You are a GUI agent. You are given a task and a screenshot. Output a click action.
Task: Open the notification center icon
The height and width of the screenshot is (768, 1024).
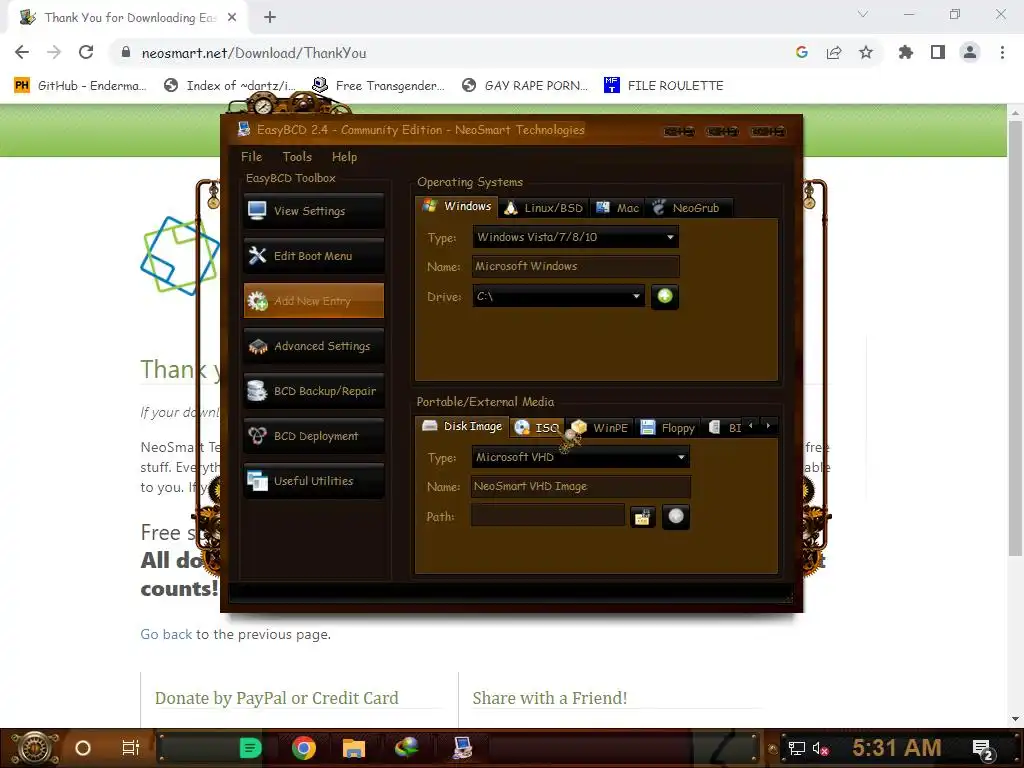tap(983, 749)
